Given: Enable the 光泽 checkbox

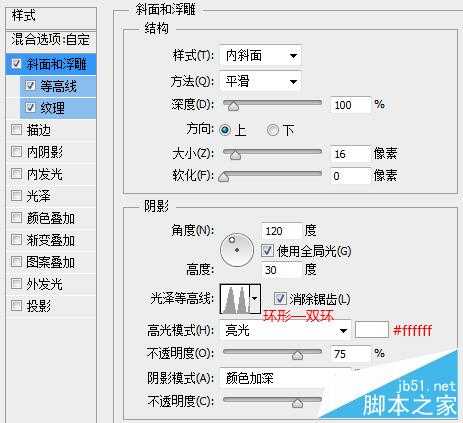Looking at the screenshot, I should point(16,196).
